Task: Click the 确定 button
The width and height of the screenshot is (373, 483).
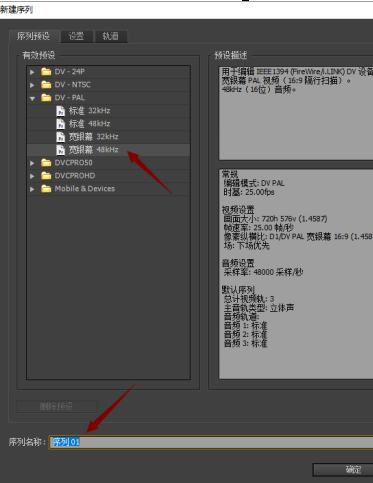Action: point(343,470)
